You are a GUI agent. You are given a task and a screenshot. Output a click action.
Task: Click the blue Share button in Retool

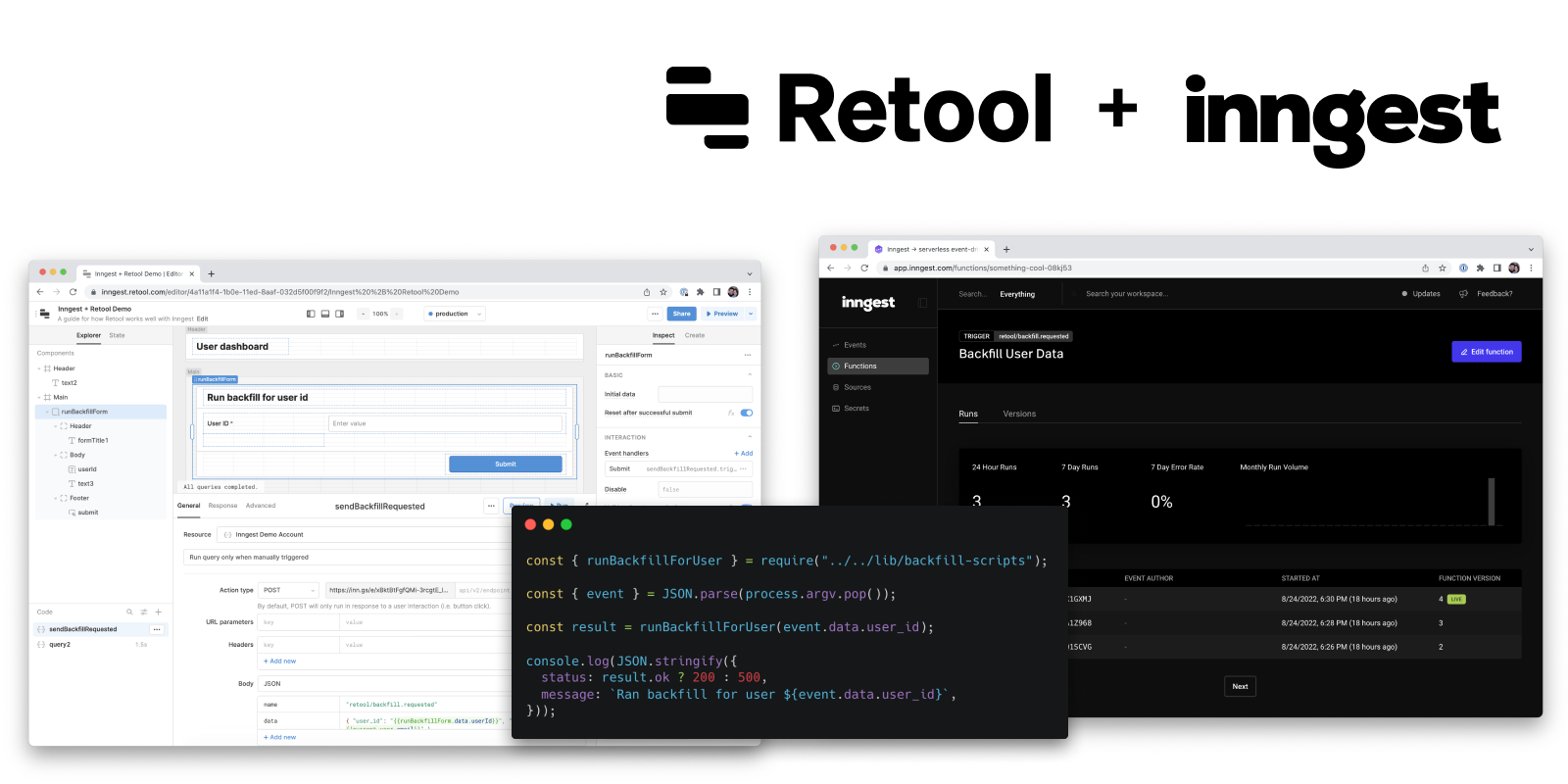click(x=681, y=314)
